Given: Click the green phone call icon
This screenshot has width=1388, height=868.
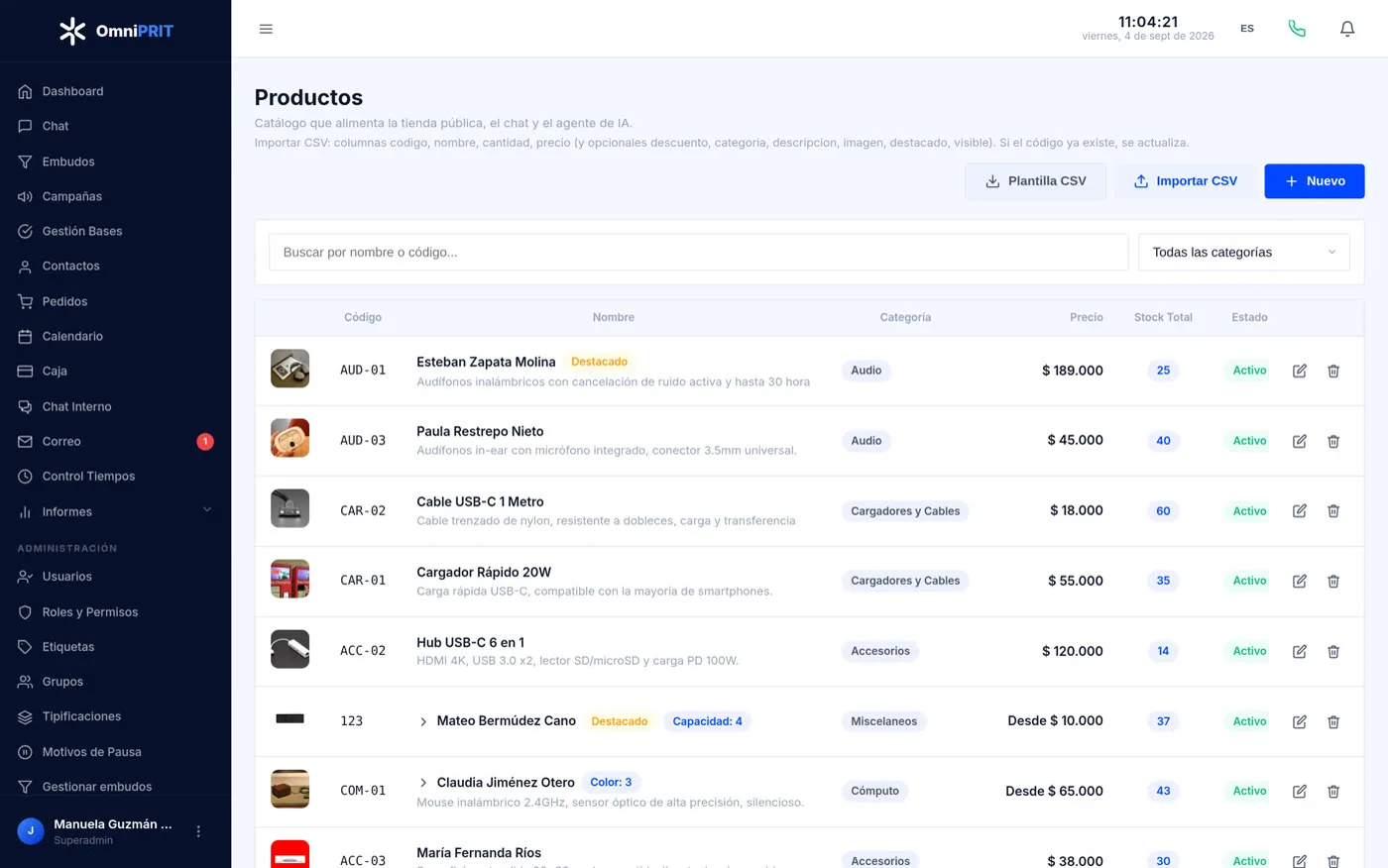Looking at the screenshot, I should [x=1297, y=29].
